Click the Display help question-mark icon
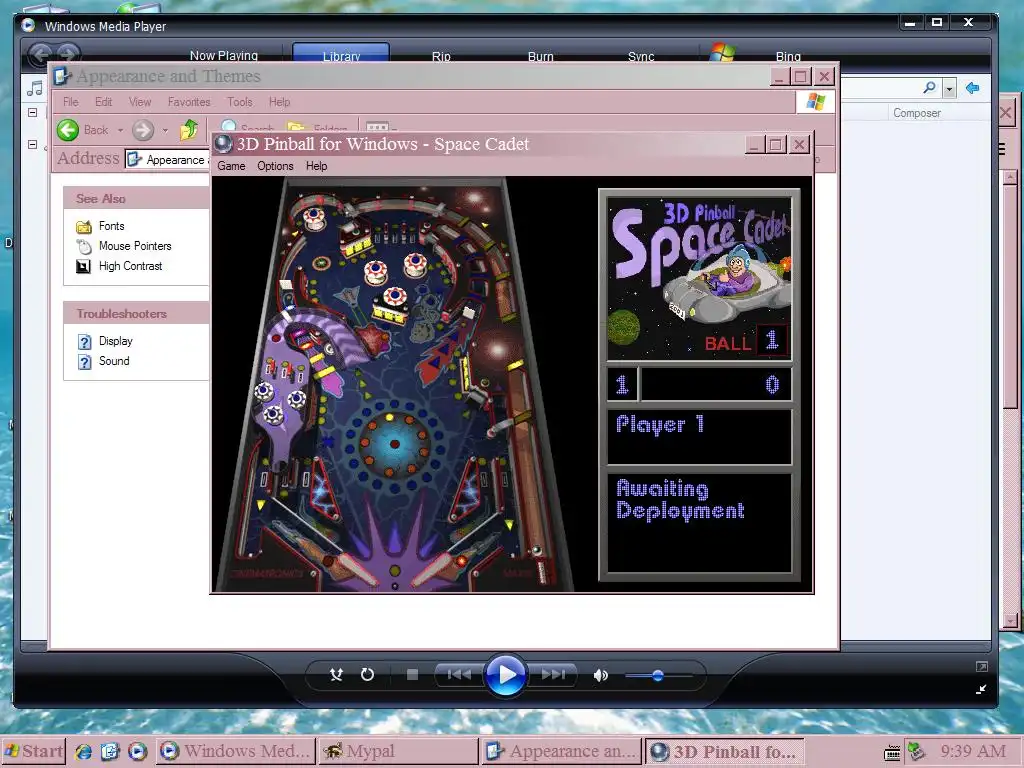The width and height of the screenshot is (1024, 768). tap(84, 342)
